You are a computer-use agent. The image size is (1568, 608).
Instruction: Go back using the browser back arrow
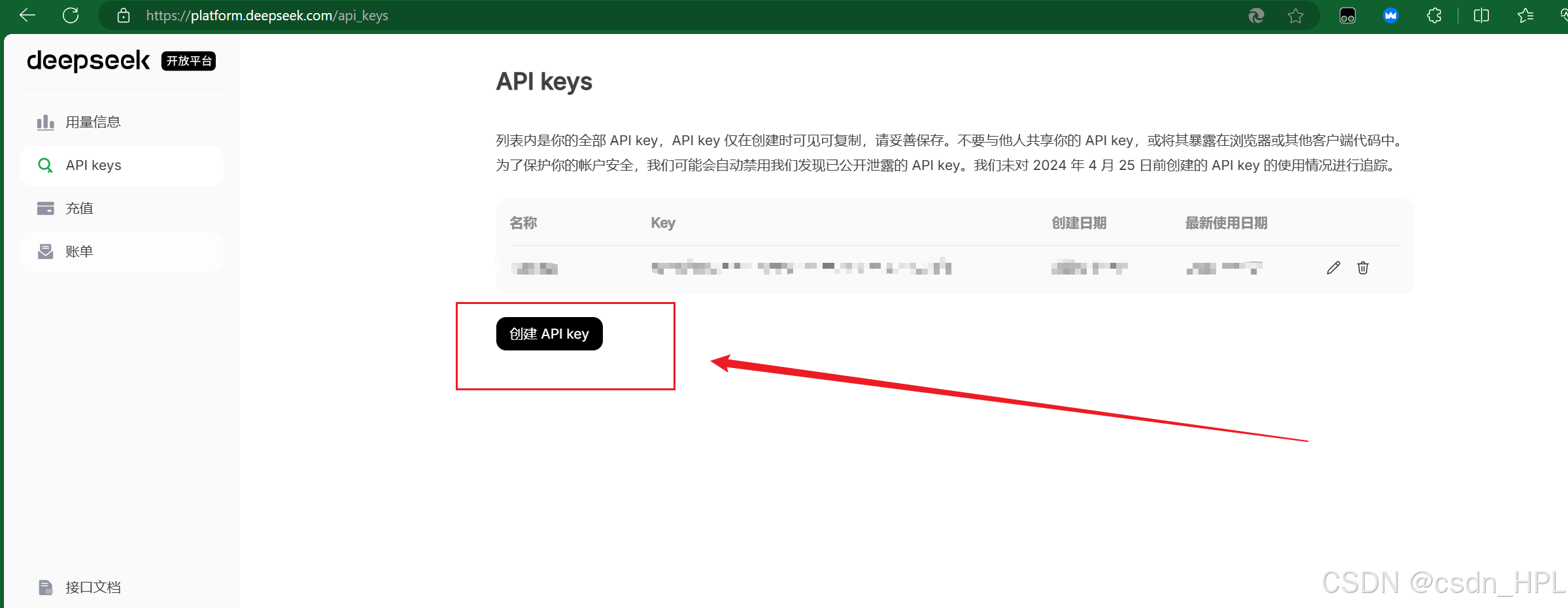pyautogui.click(x=27, y=15)
